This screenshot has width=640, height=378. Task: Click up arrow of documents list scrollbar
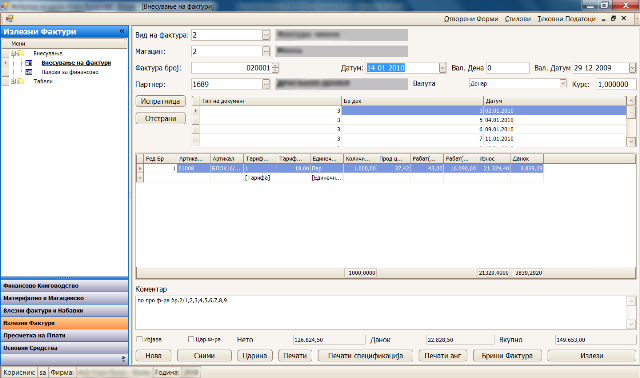click(x=631, y=100)
